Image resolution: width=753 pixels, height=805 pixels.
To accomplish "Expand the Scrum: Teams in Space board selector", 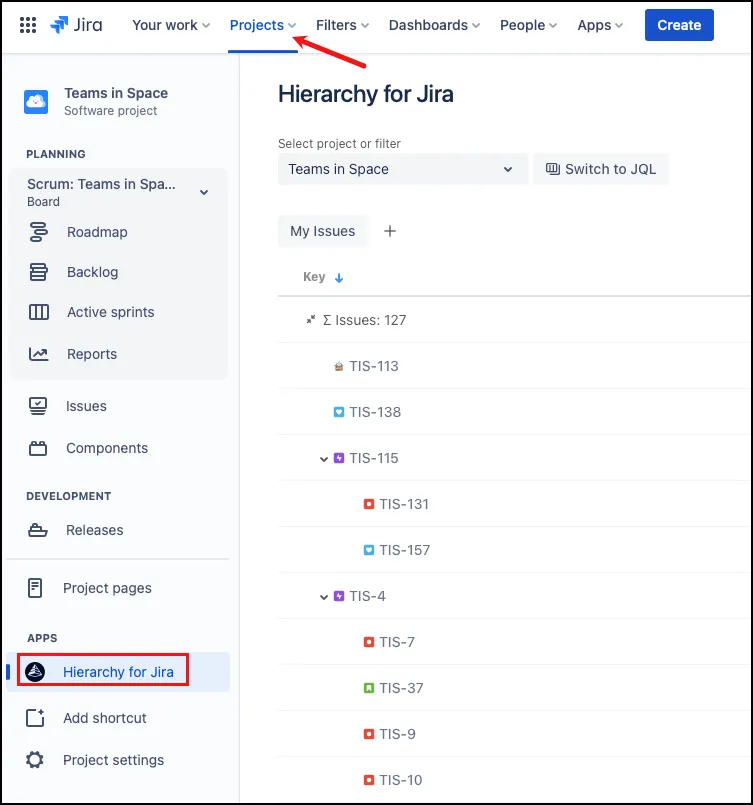I will [204, 193].
